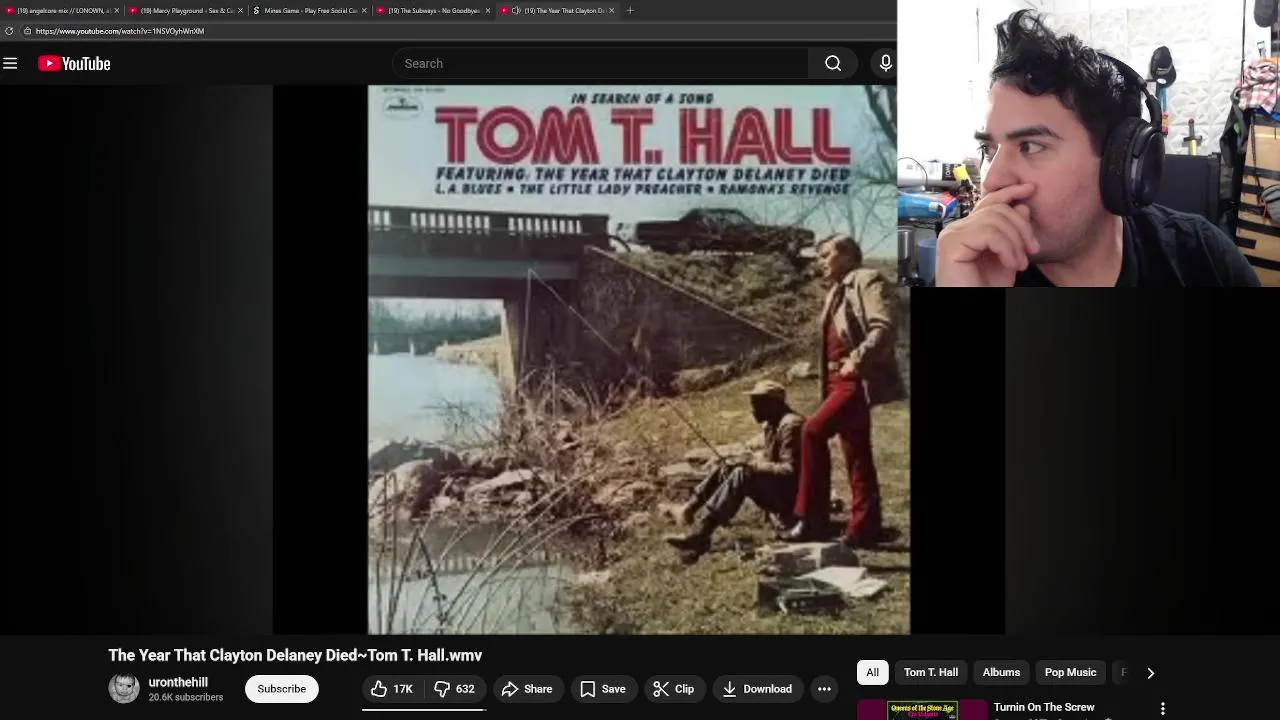The image size is (1280, 720).
Task: Download the video
Action: 758,689
